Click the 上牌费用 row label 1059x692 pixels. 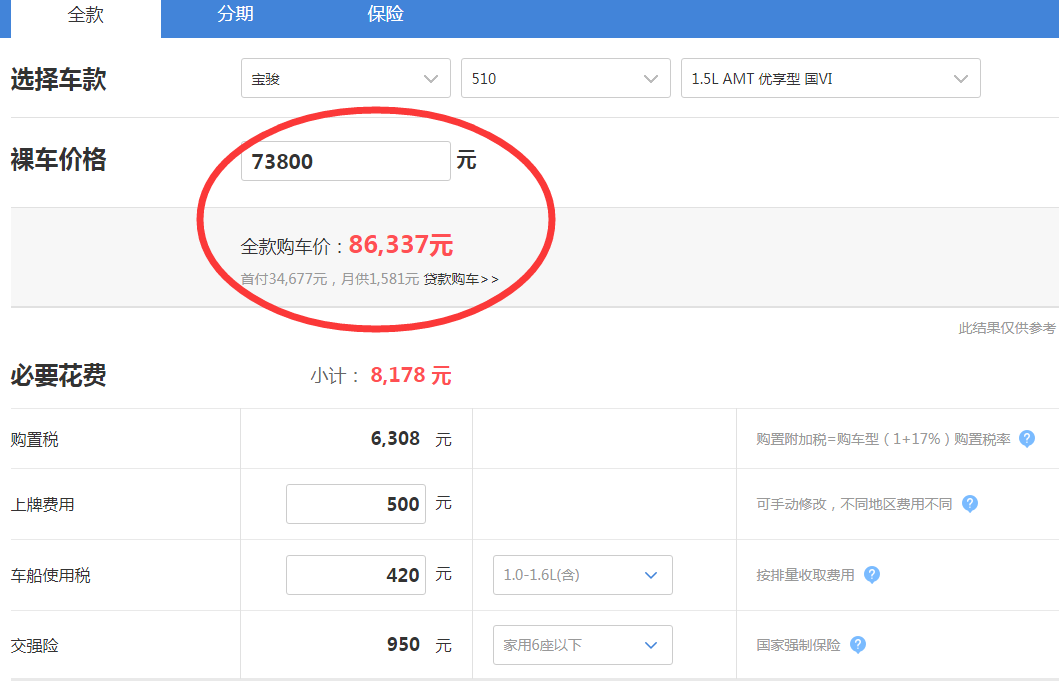click(43, 504)
